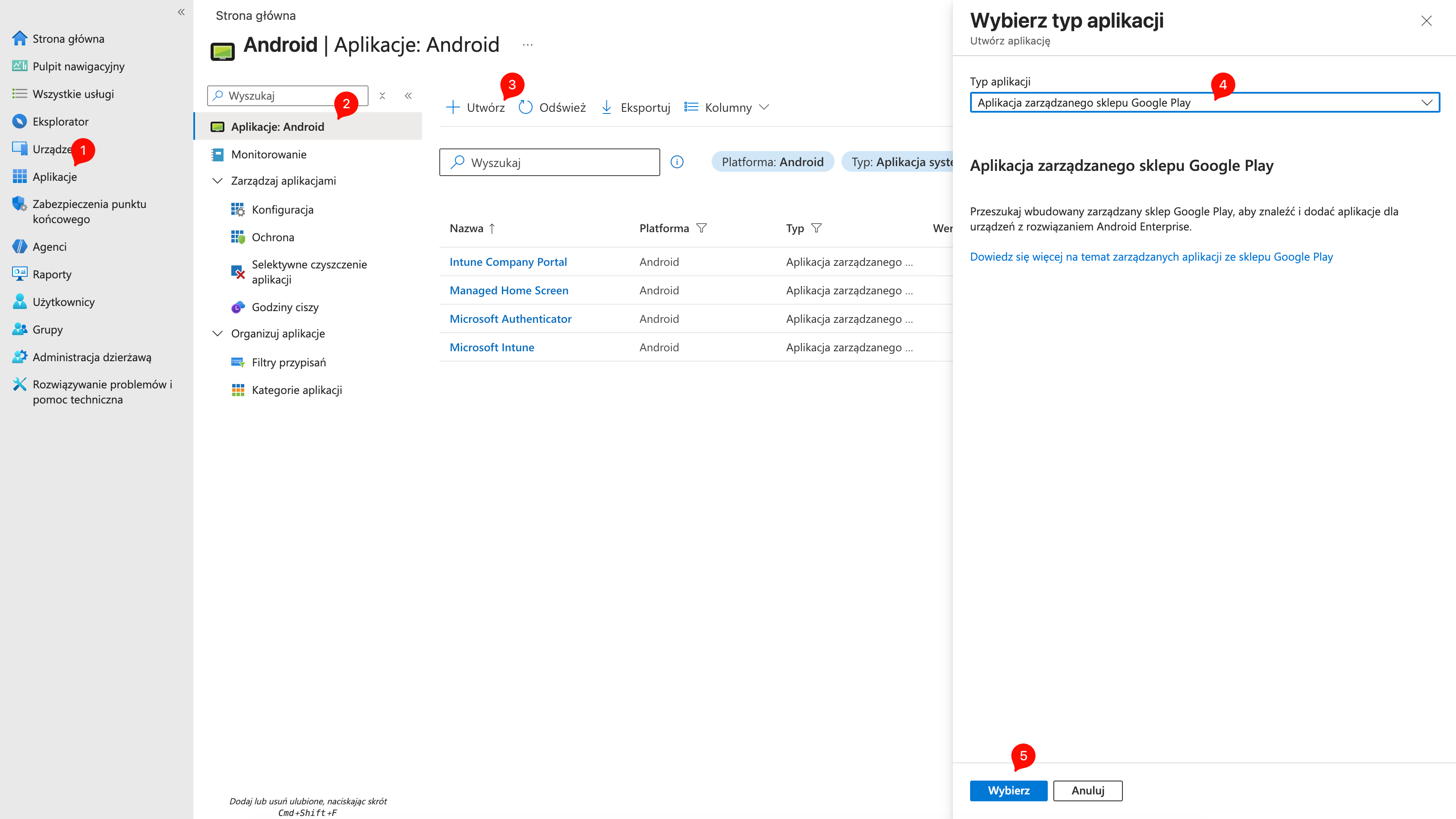The width and height of the screenshot is (1456, 819).
Task: Select the Użytkownicy users icon
Action: point(20,301)
